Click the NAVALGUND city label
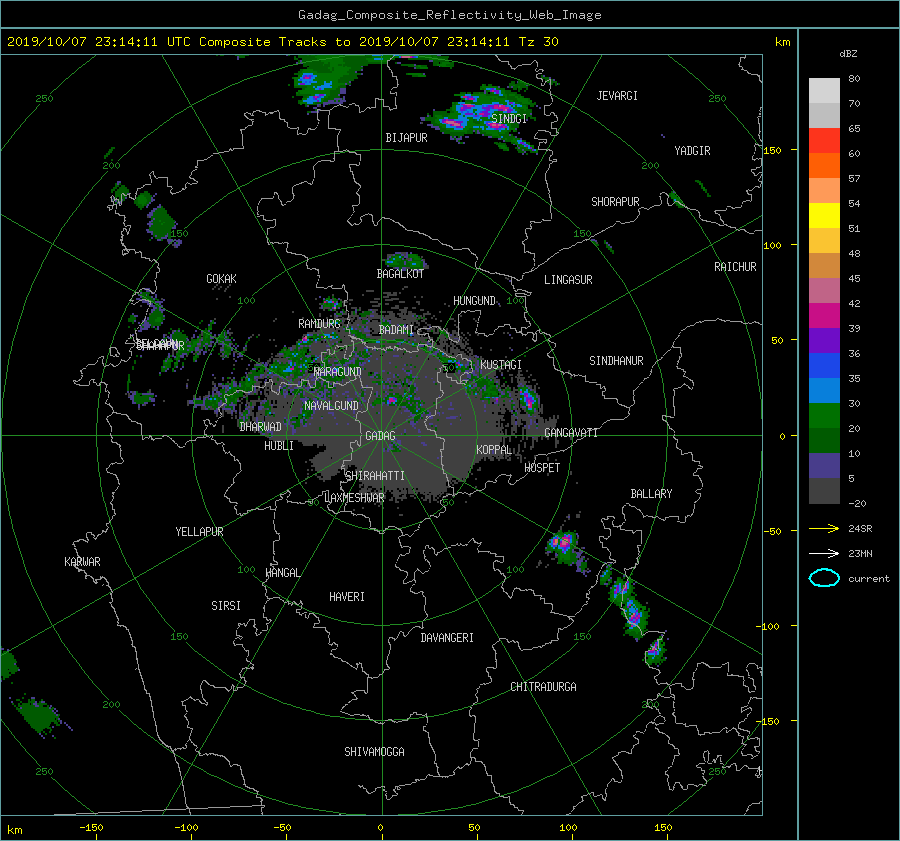900x841 pixels. coord(331,406)
